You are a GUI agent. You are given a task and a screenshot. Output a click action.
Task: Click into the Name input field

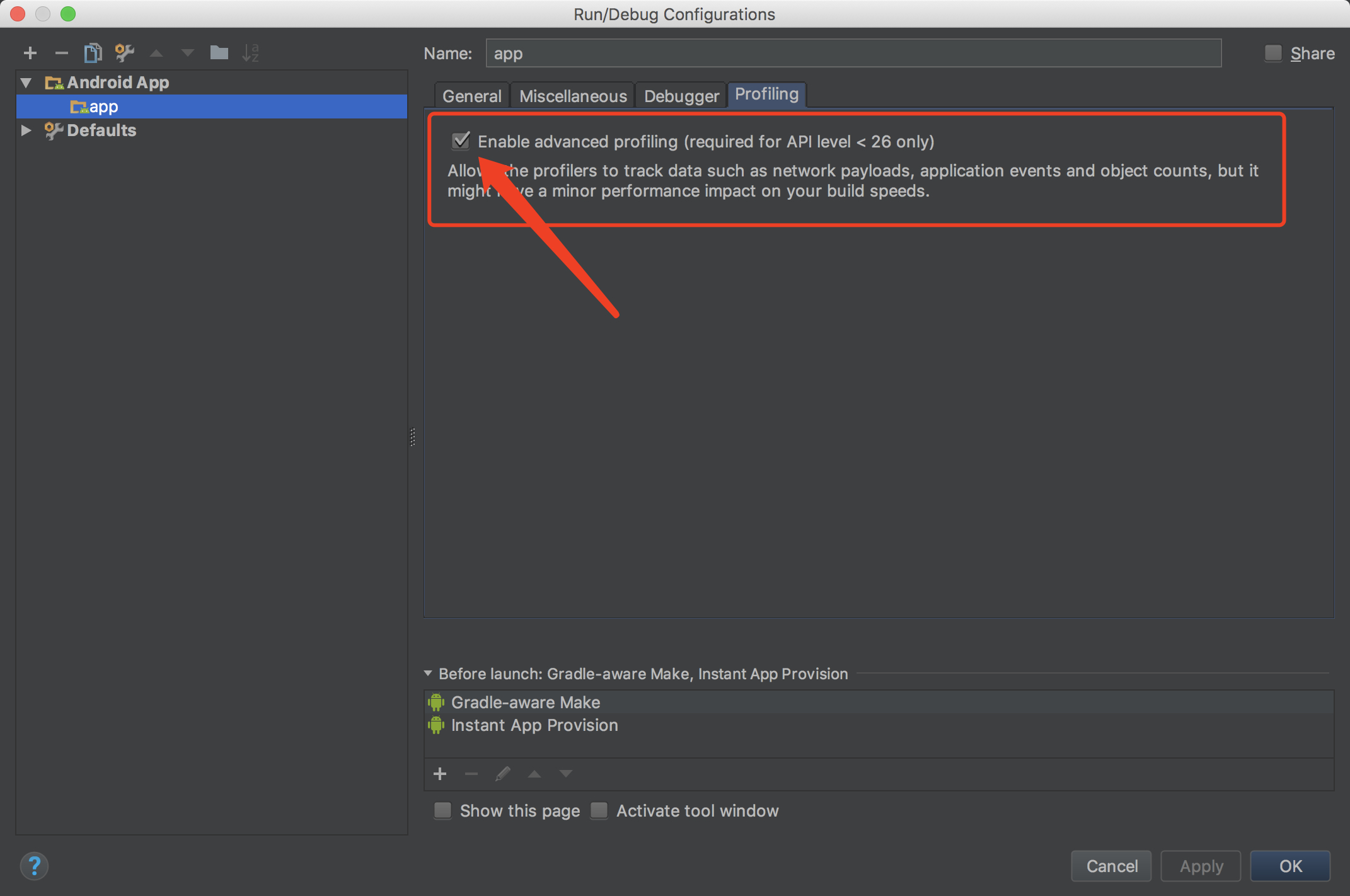tap(853, 54)
